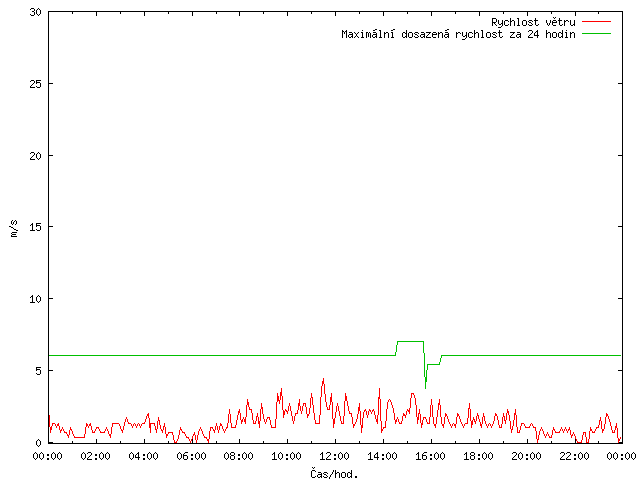Click the y-axis value 20
The image size is (640, 480).
36,156
